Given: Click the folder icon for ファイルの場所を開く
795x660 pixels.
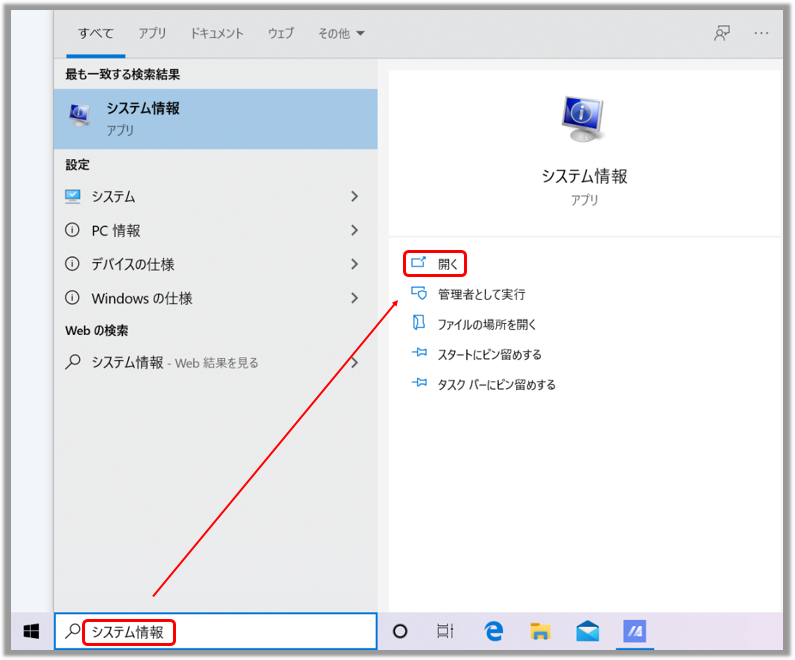Looking at the screenshot, I should point(419,322).
